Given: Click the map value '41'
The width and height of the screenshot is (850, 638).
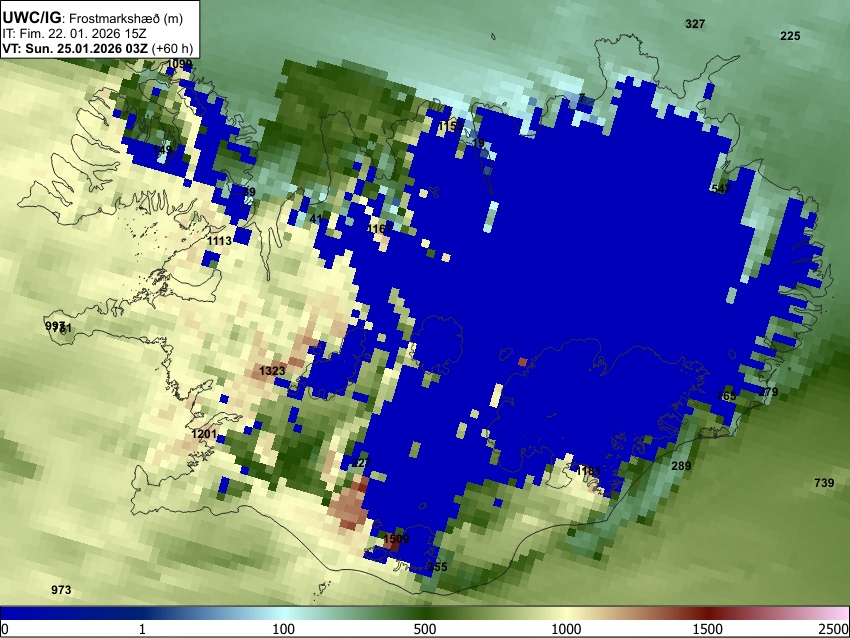Looking at the screenshot, I should click(x=316, y=218).
